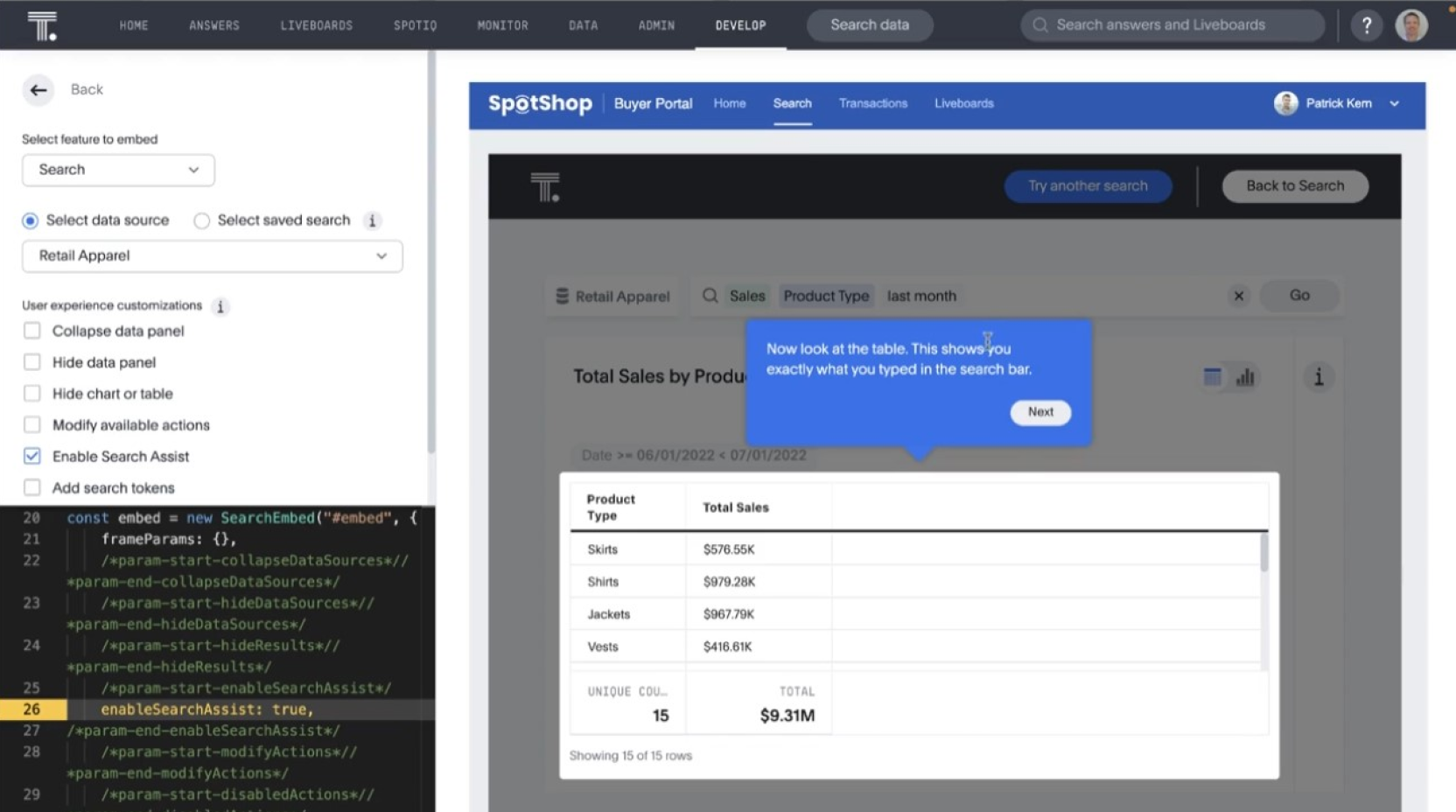Open the Transactions tab in SpotShop

(872, 103)
